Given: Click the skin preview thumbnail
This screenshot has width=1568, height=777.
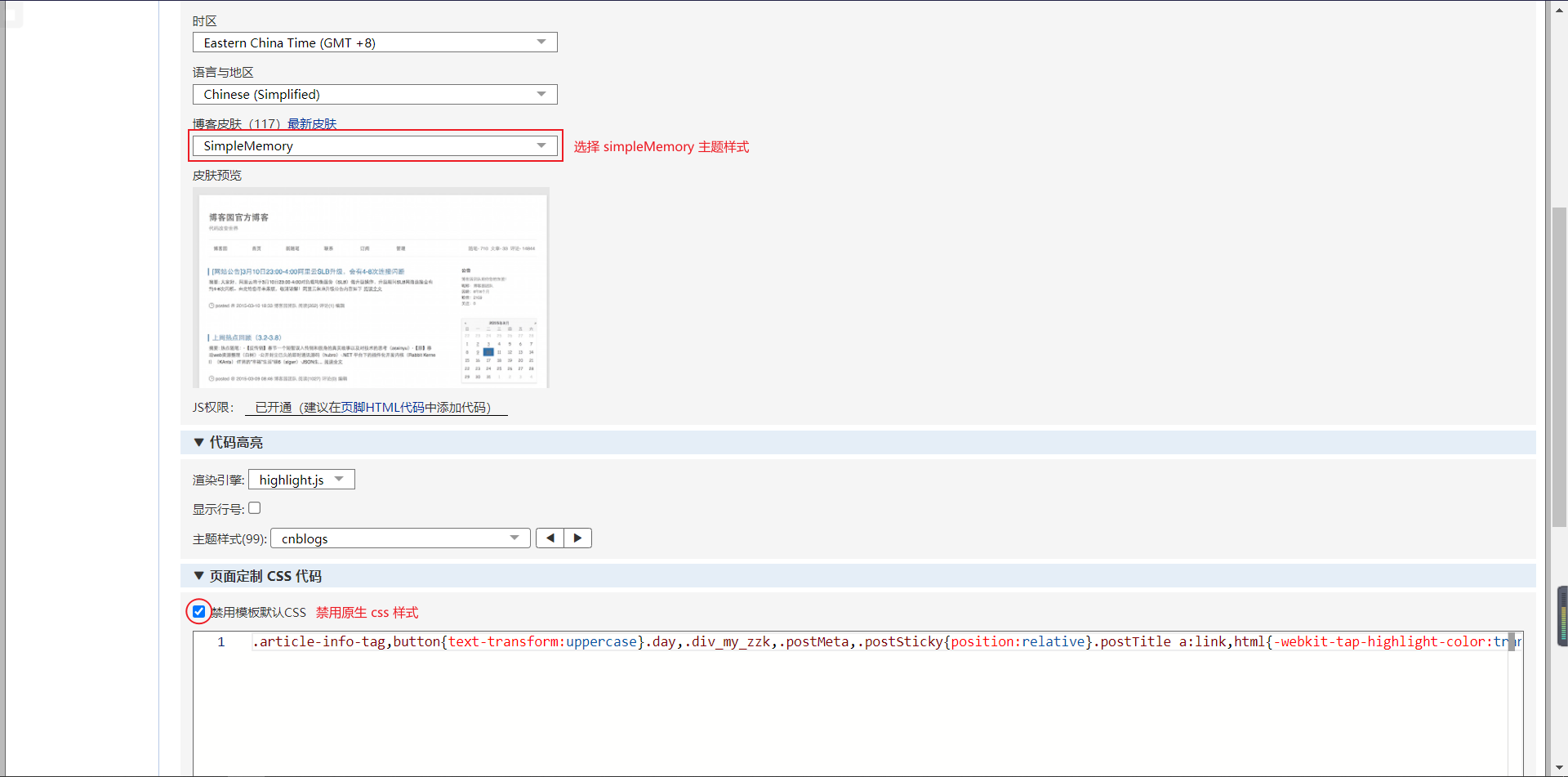Looking at the screenshot, I should pos(371,288).
